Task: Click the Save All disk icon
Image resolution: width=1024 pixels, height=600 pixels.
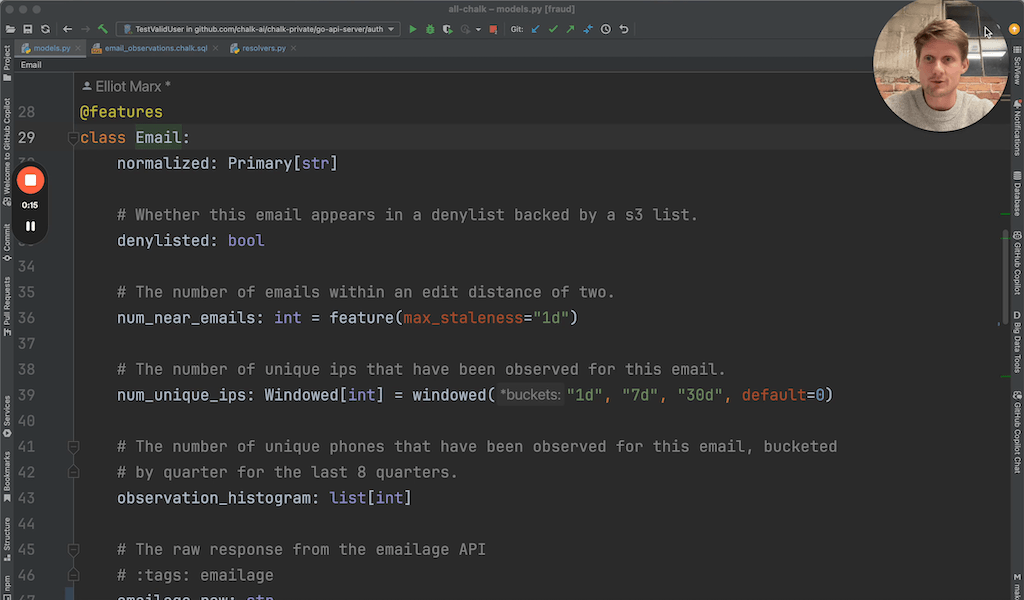Action: (x=27, y=29)
